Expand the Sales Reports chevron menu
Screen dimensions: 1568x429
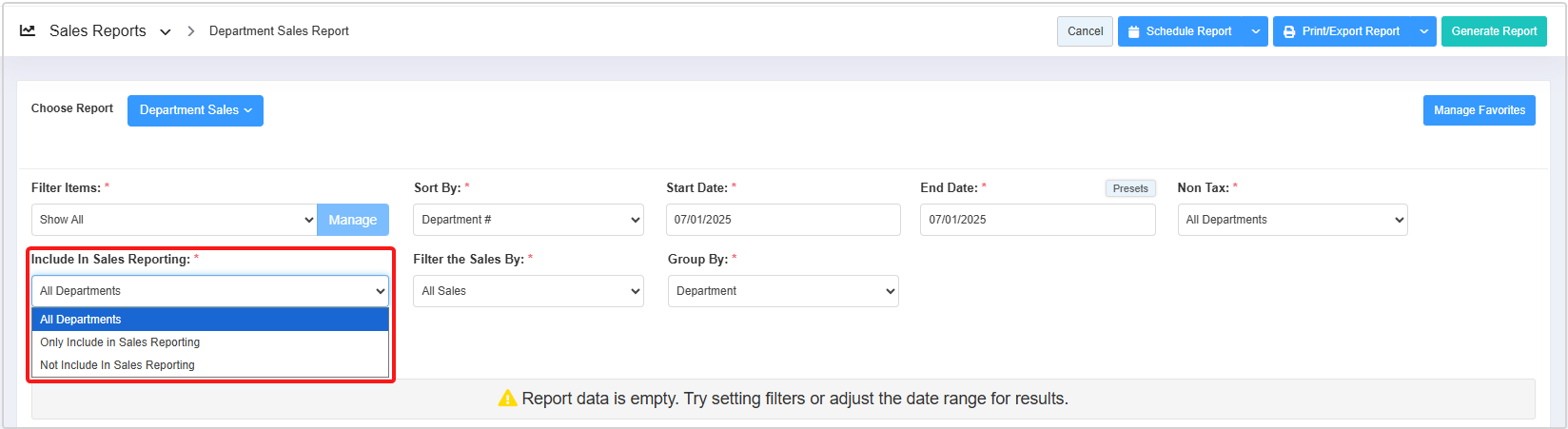click(x=166, y=32)
